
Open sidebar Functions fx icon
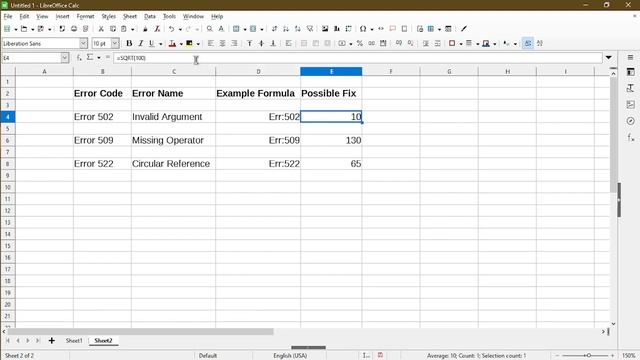[x=631, y=138]
